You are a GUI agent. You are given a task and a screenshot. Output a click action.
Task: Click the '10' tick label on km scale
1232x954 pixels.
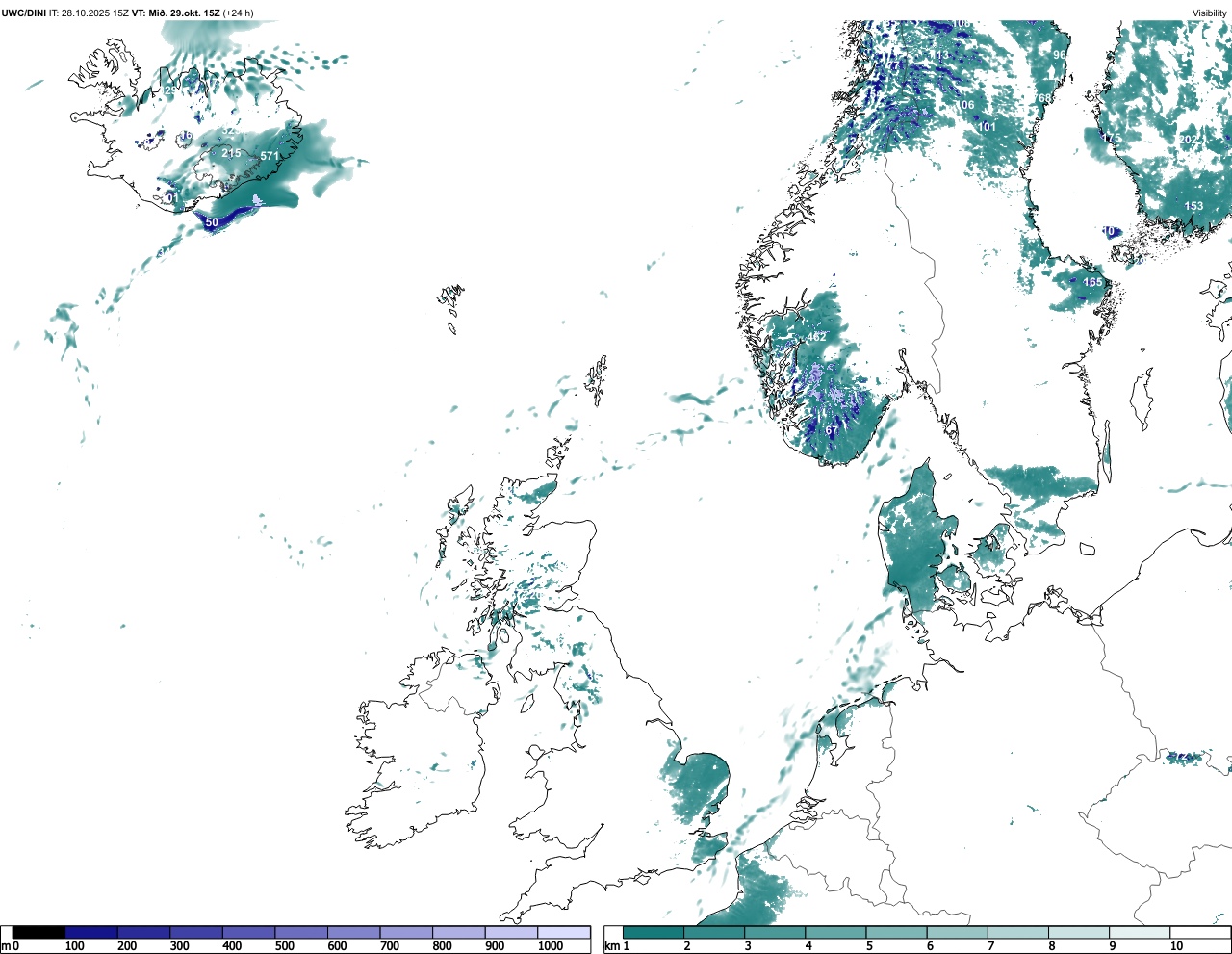click(1176, 946)
